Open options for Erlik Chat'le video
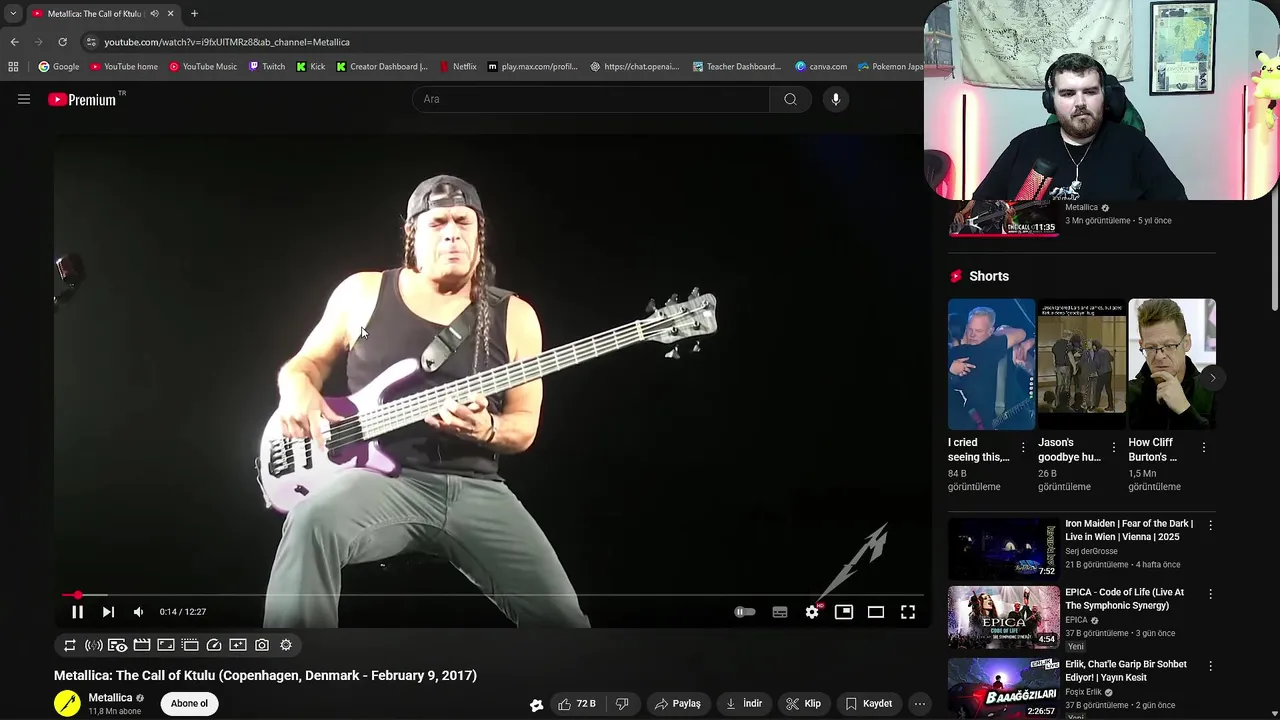Image resolution: width=1280 pixels, height=720 pixels. coord(1211,666)
